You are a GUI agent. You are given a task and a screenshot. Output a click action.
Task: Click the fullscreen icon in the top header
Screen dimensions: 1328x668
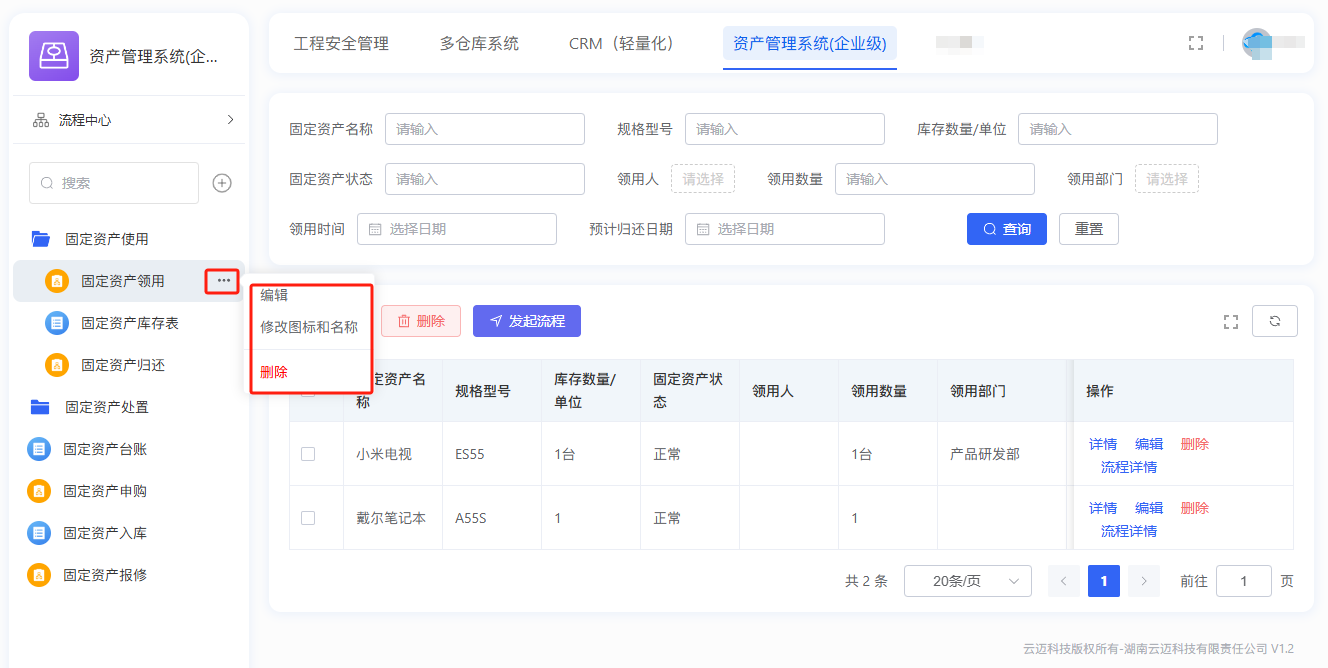click(1195, 43)
